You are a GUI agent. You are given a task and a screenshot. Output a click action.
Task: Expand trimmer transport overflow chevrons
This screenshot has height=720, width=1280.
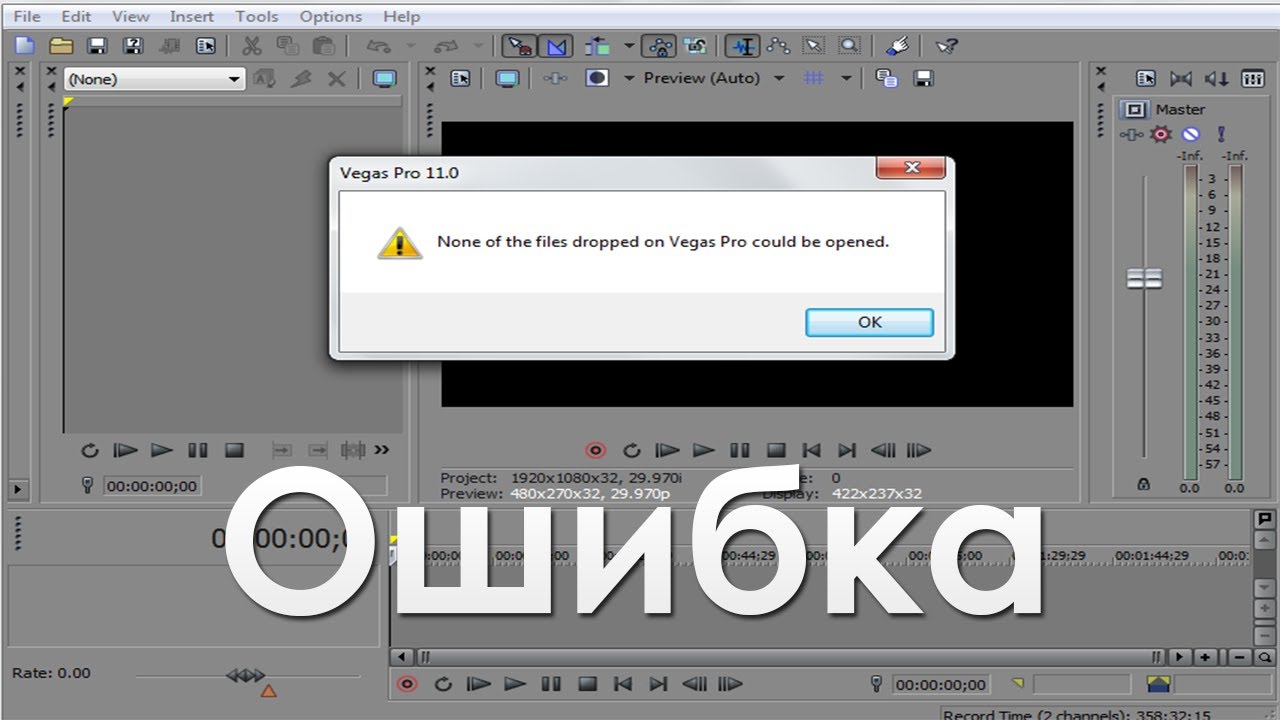[381, 450]
